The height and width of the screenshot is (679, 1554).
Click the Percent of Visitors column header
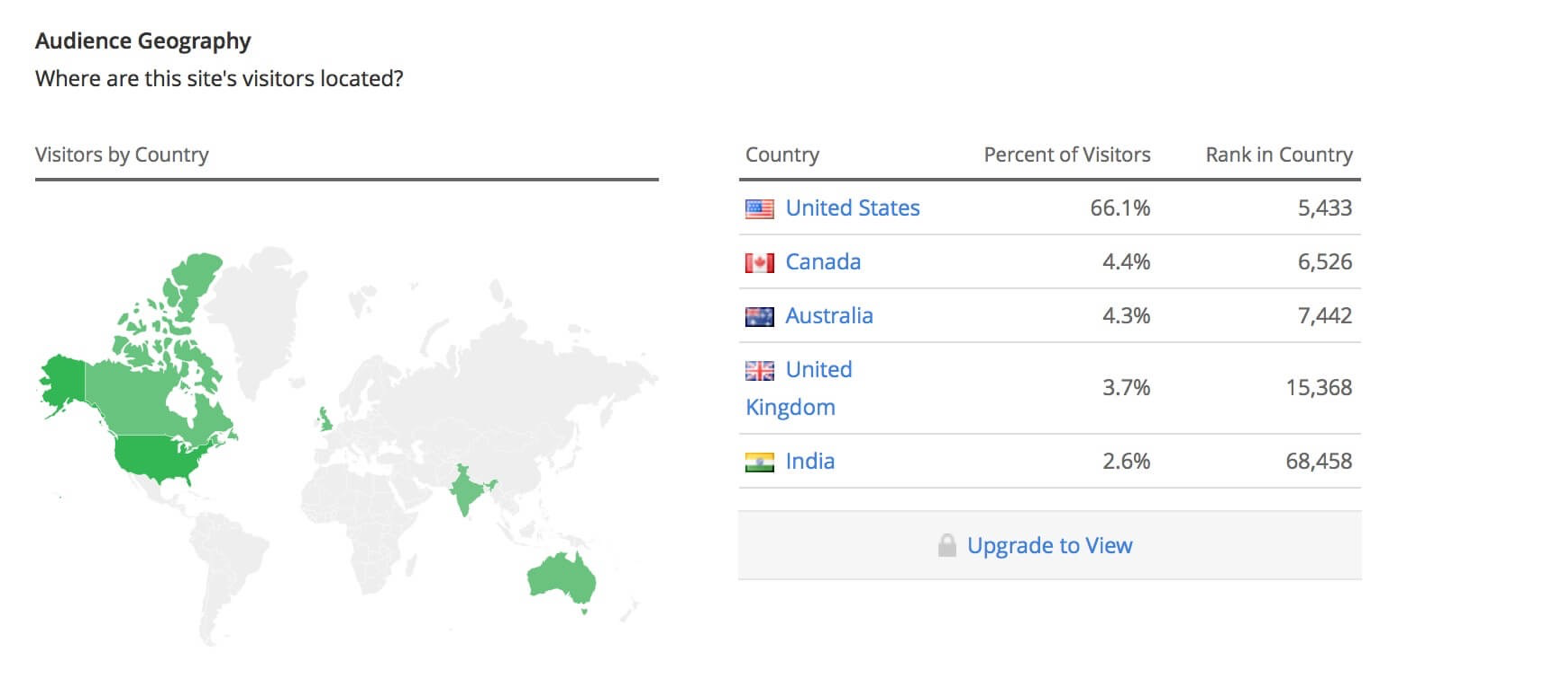pos(1067,155)
